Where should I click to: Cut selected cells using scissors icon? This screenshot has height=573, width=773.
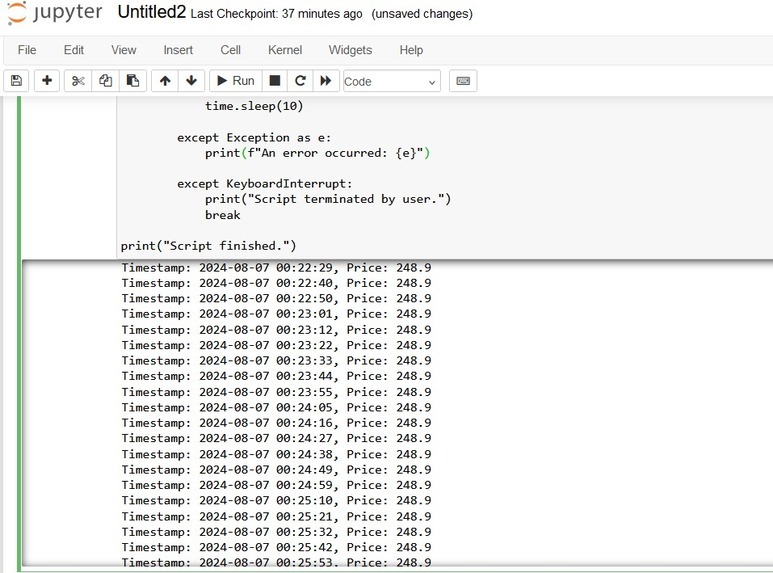(x=78, y=81)
